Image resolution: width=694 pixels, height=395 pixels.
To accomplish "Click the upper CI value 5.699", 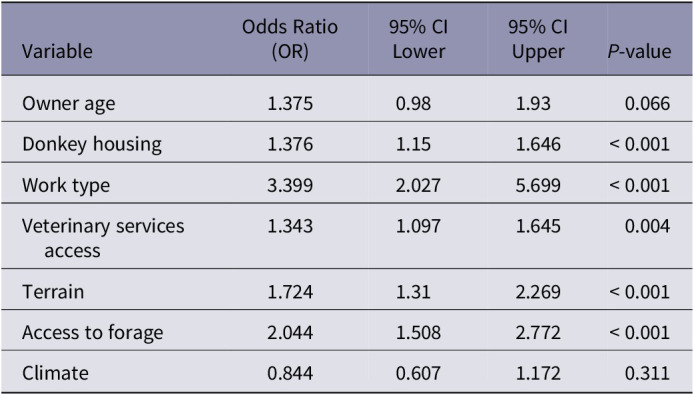I will click(538, 185).
